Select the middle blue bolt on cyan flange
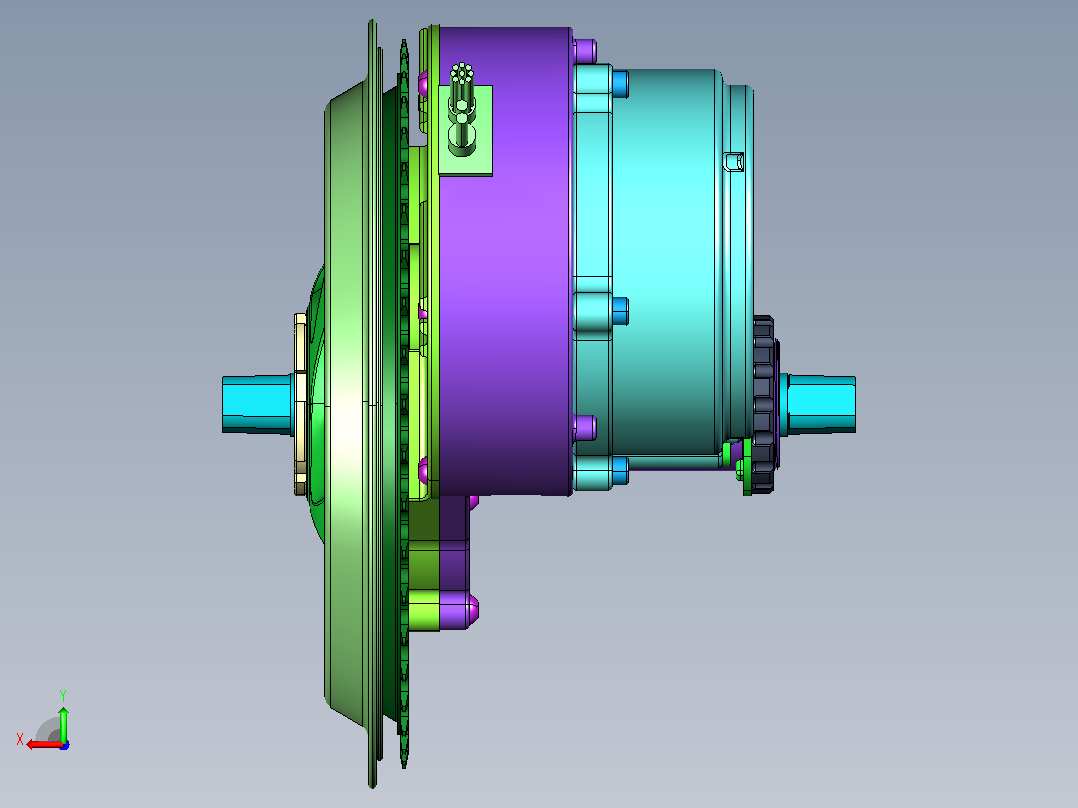1078x808 pixels. [x=620, y=312]
